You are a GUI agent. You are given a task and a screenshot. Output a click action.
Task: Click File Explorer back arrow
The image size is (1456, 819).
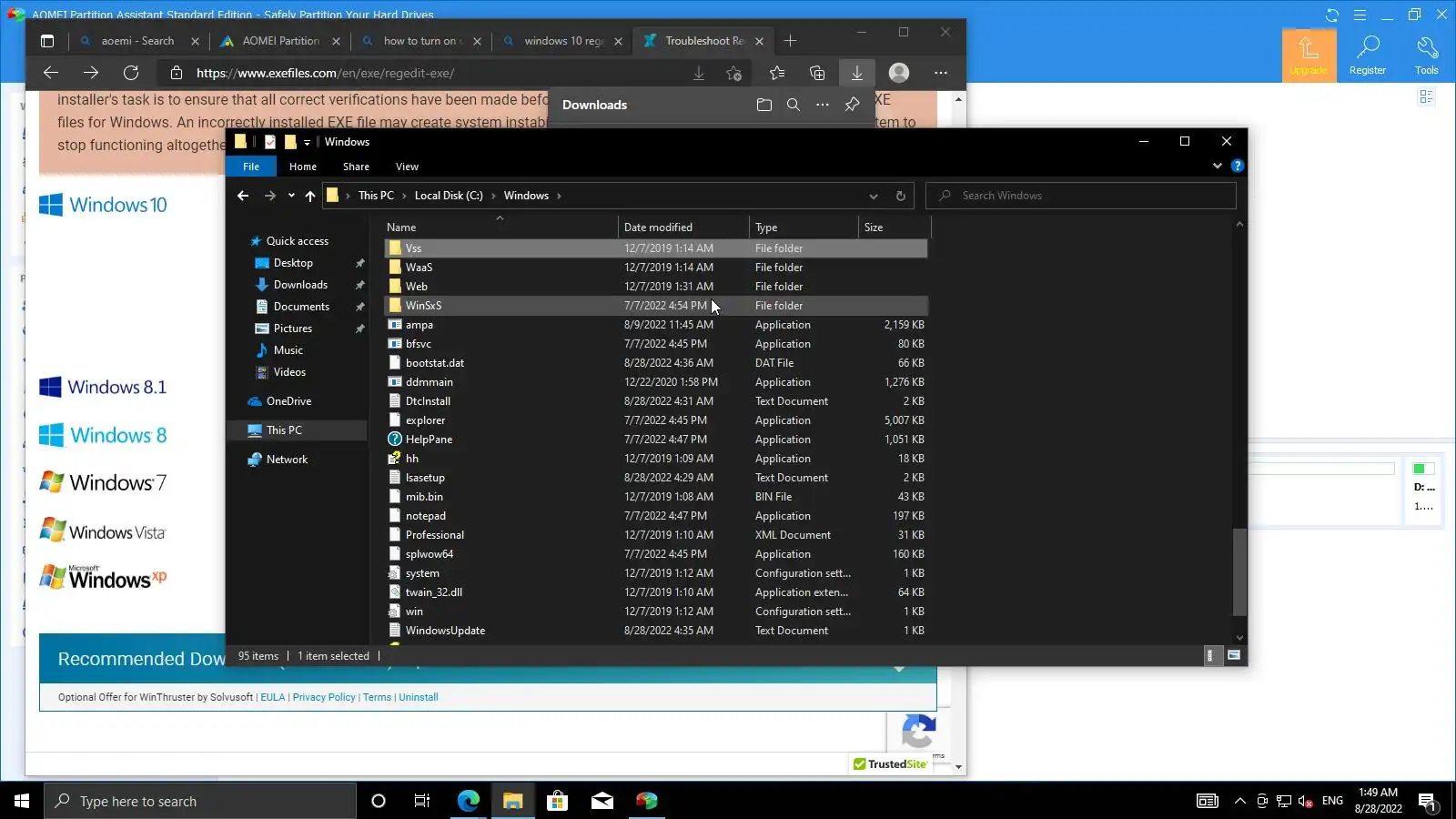[x=243, y=196]
